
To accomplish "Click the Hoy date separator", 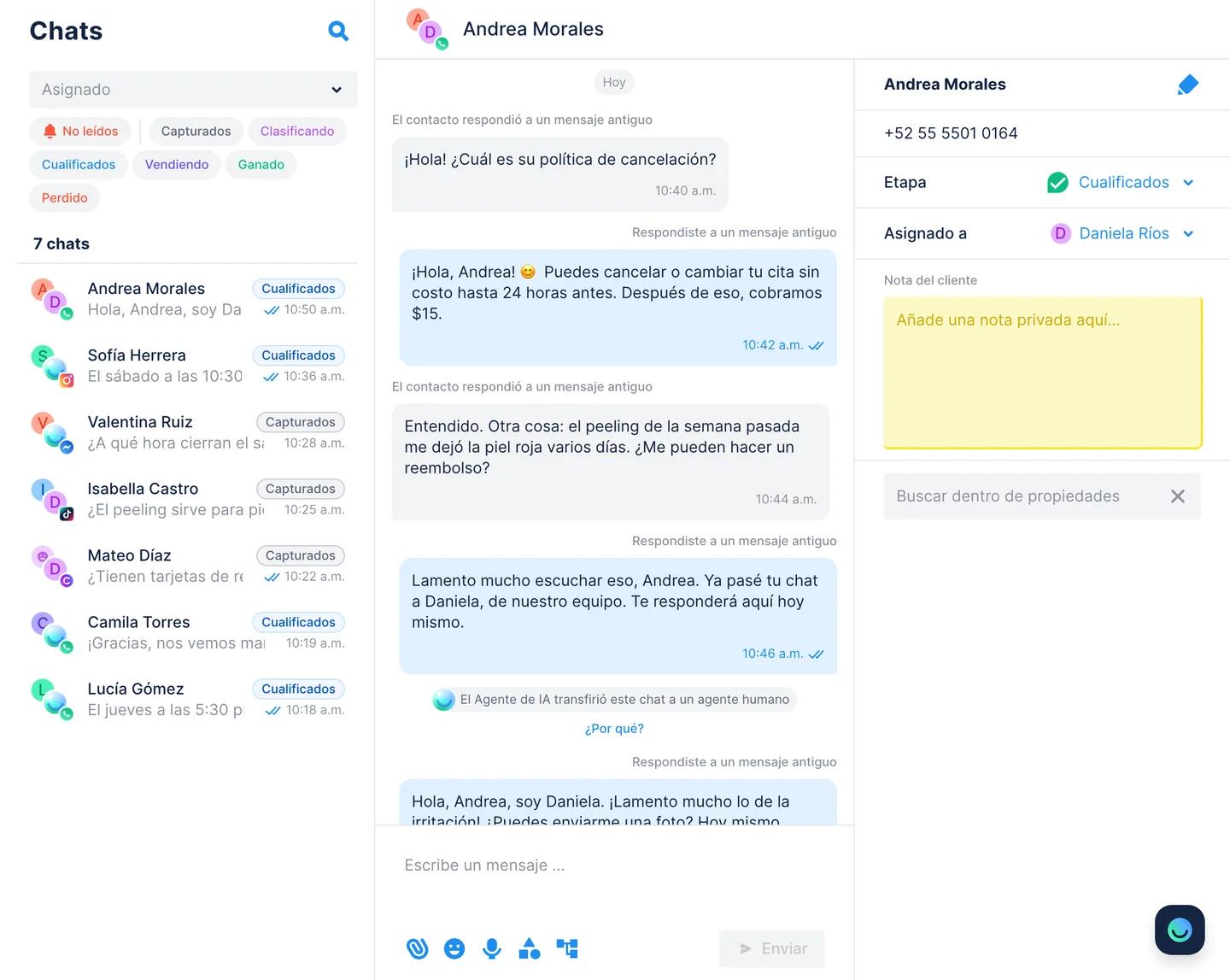I will pyautogui.click(x=614, y=82).
